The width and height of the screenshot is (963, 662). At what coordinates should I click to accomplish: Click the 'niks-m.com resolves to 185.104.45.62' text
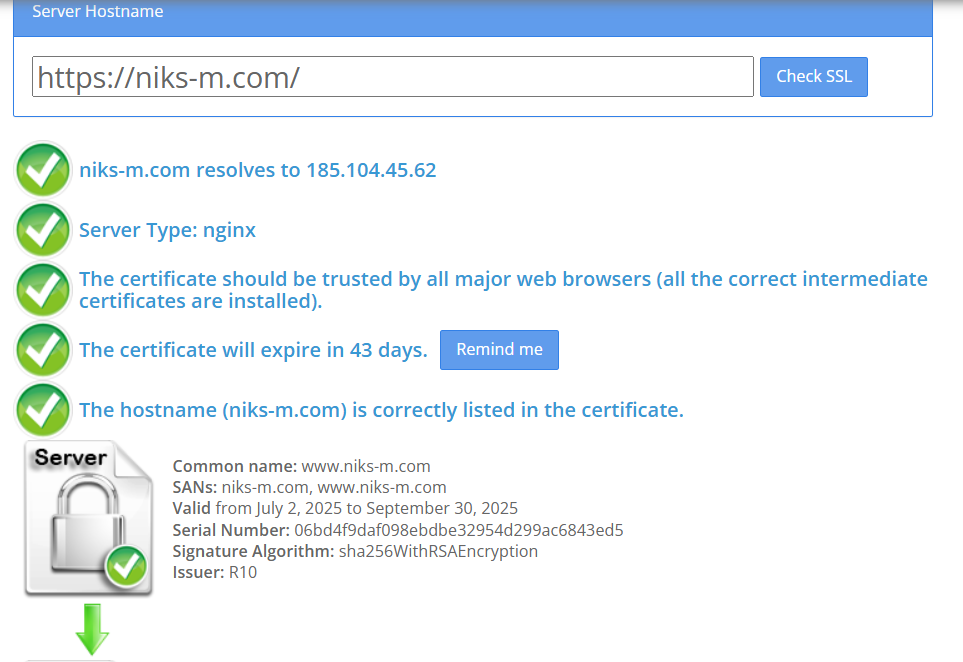click(x=257, y=170)
